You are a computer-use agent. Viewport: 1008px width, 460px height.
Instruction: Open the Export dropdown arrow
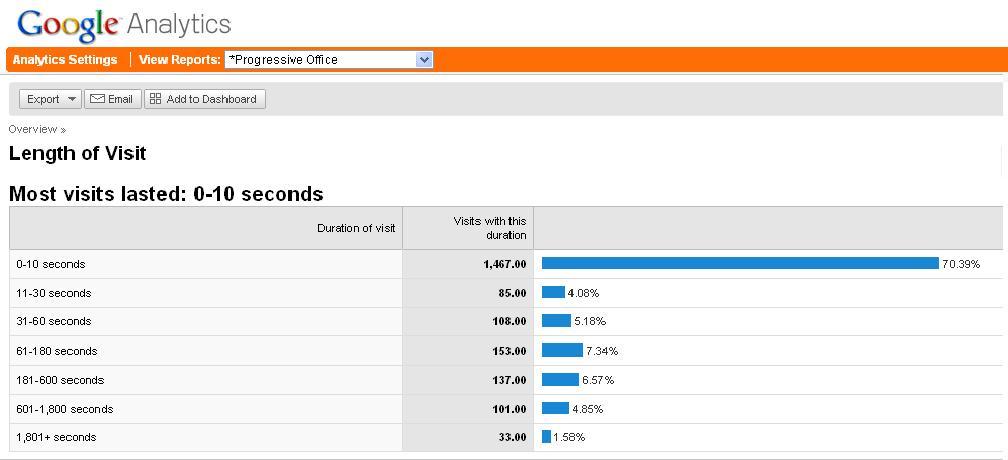(x=72, y=99)
